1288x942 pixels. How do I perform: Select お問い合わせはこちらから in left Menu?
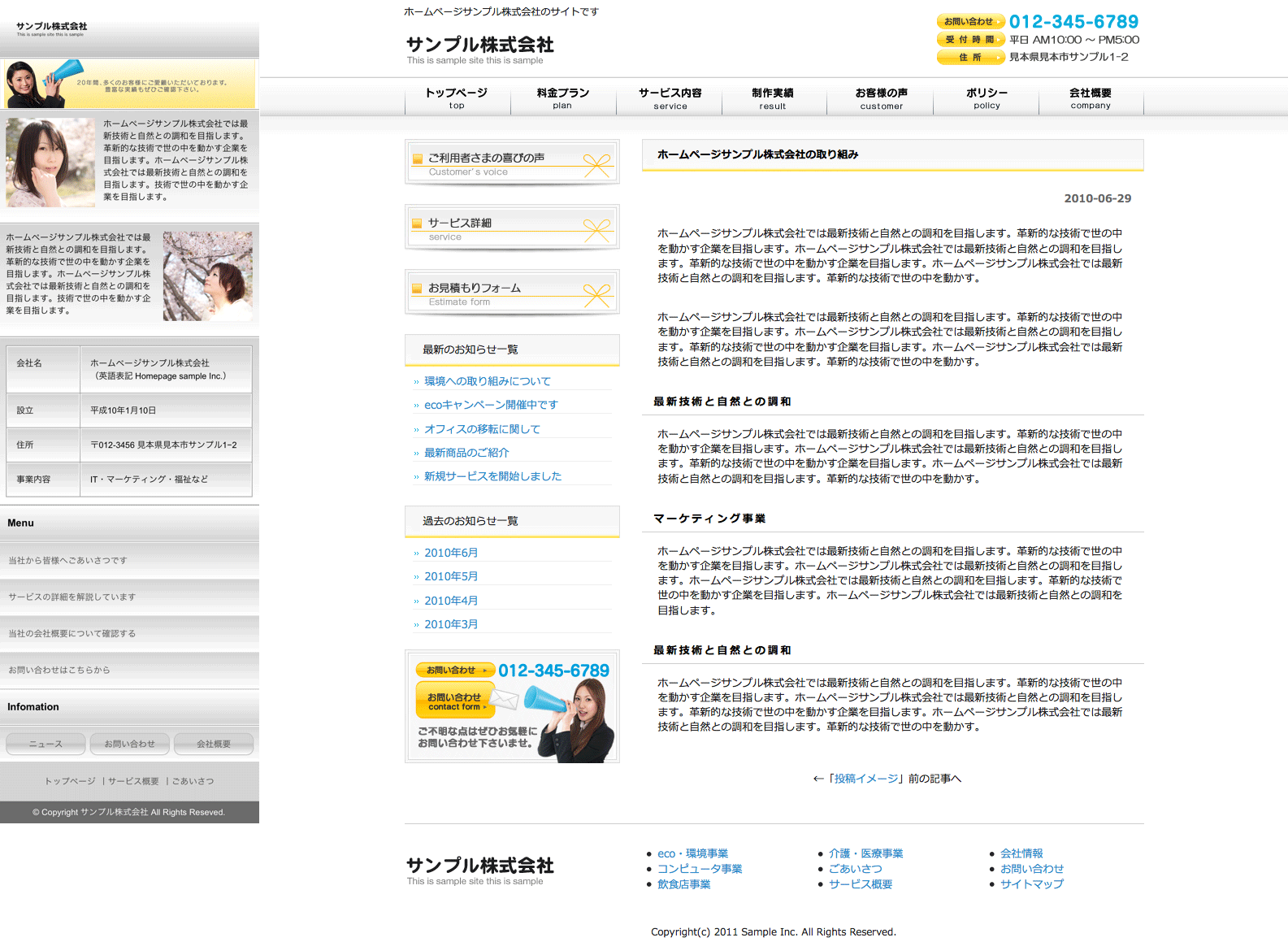tap(59, 671)
